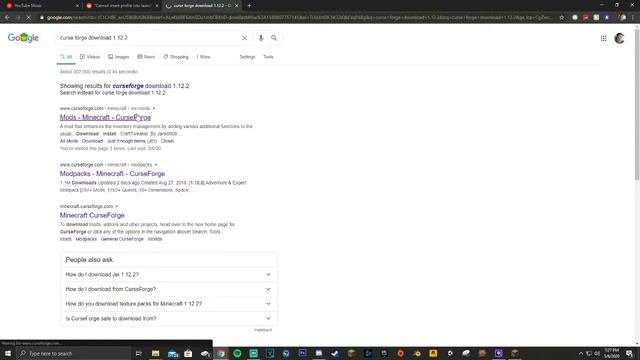Switch to the News results tab
640x360 pixels.
(x=146, y=57)
